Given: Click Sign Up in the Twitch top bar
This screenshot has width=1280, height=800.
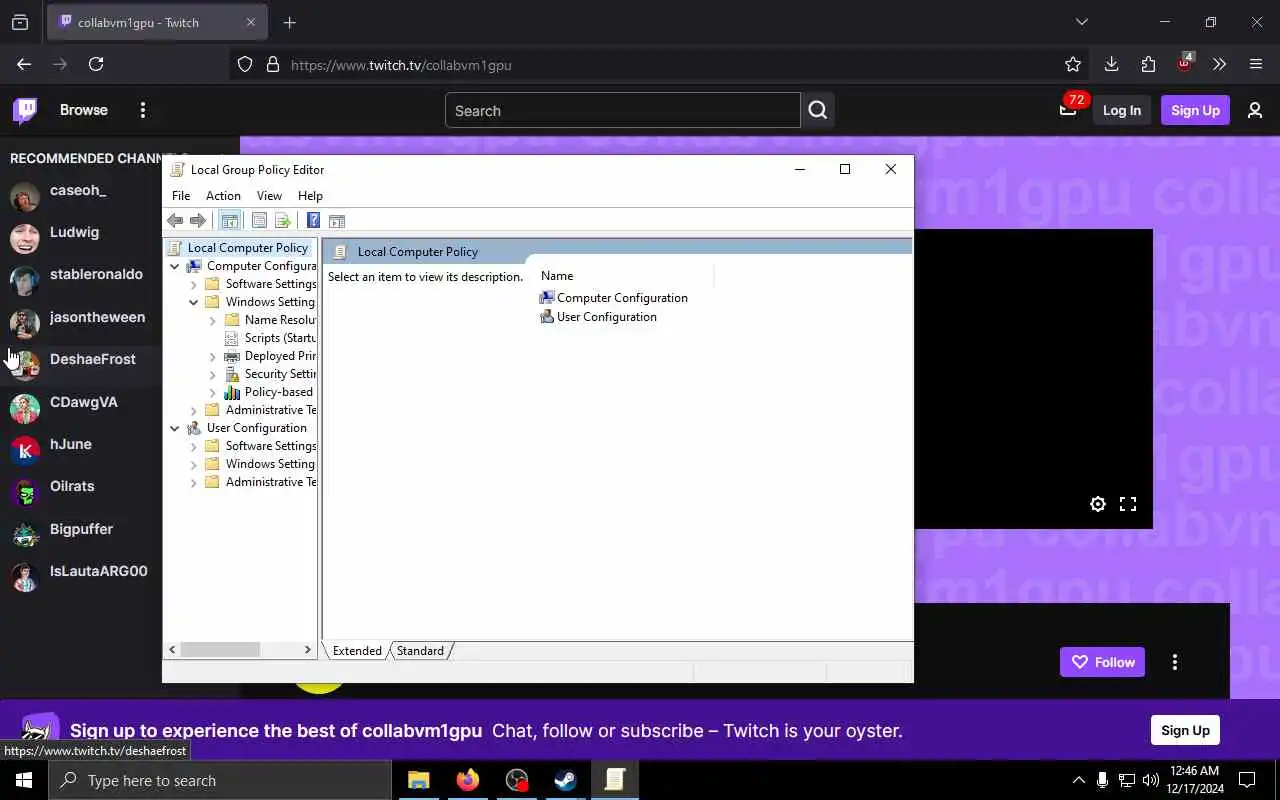Looking at the screenshot, I should point(1195,110).
